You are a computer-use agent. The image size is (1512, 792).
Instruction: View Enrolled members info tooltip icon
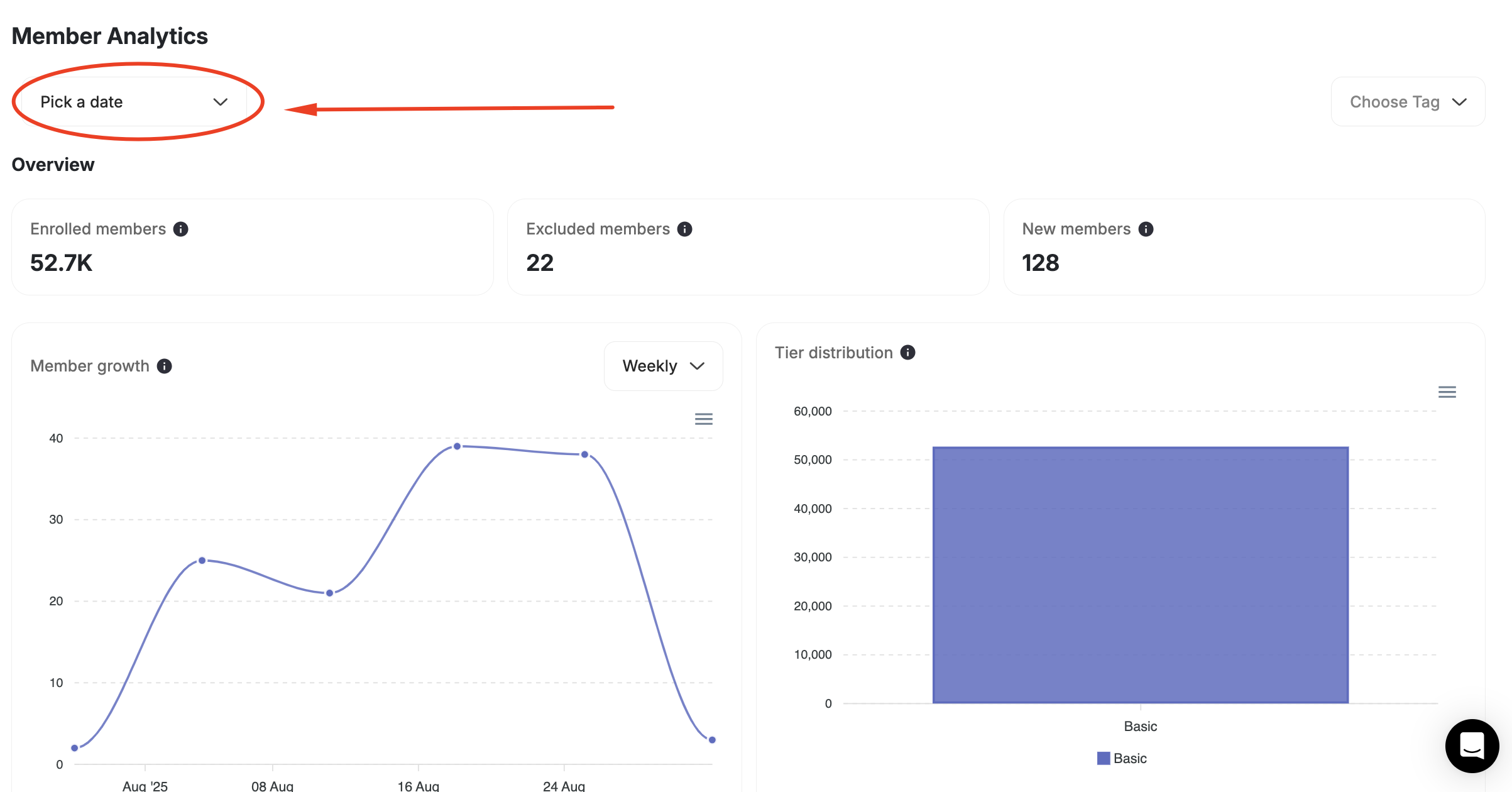click(x=182, y=229)
